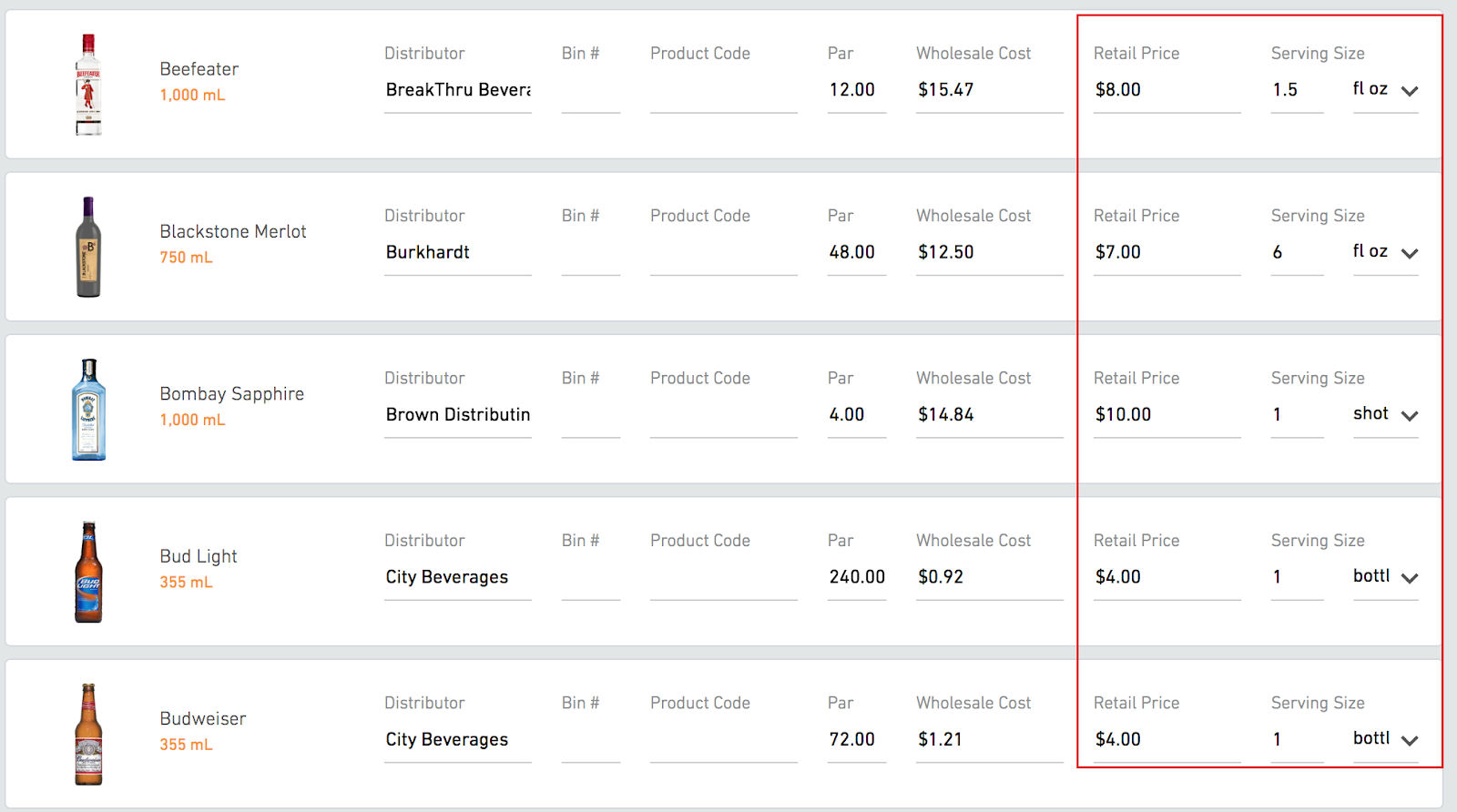Click Budweiser retail price field

(1166, 739)
